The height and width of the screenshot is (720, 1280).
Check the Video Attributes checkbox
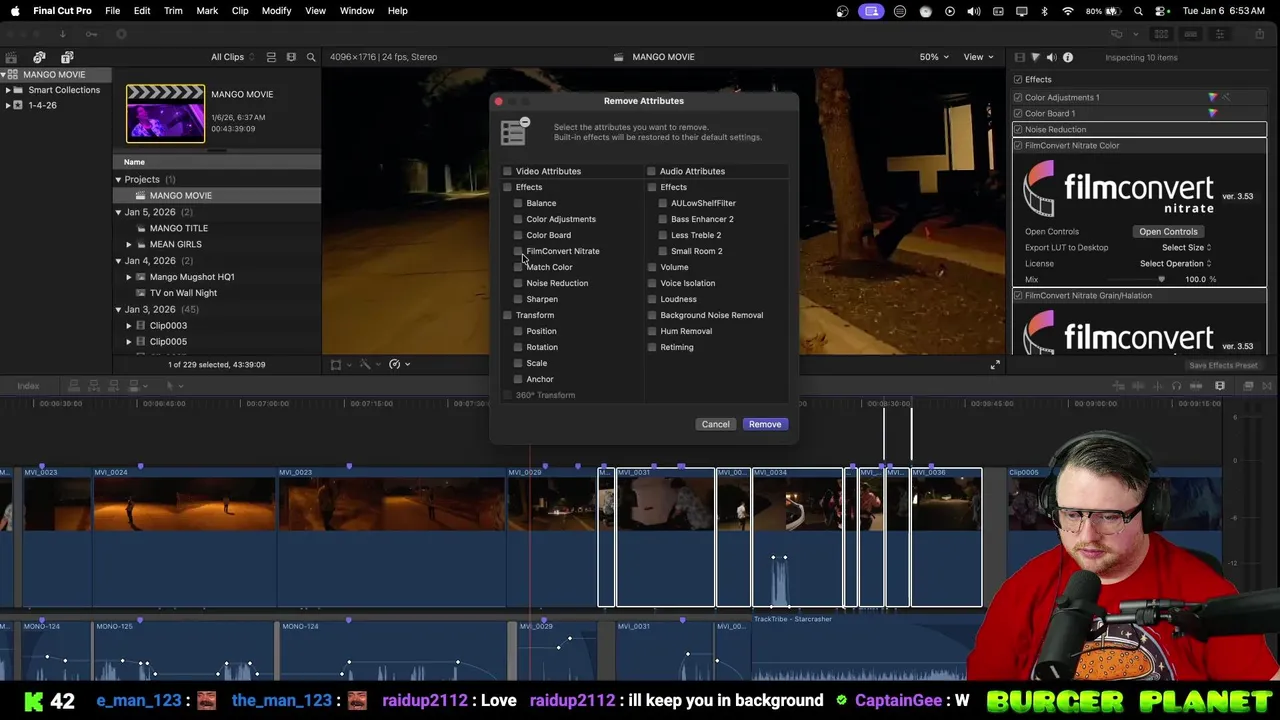[507, 171]
